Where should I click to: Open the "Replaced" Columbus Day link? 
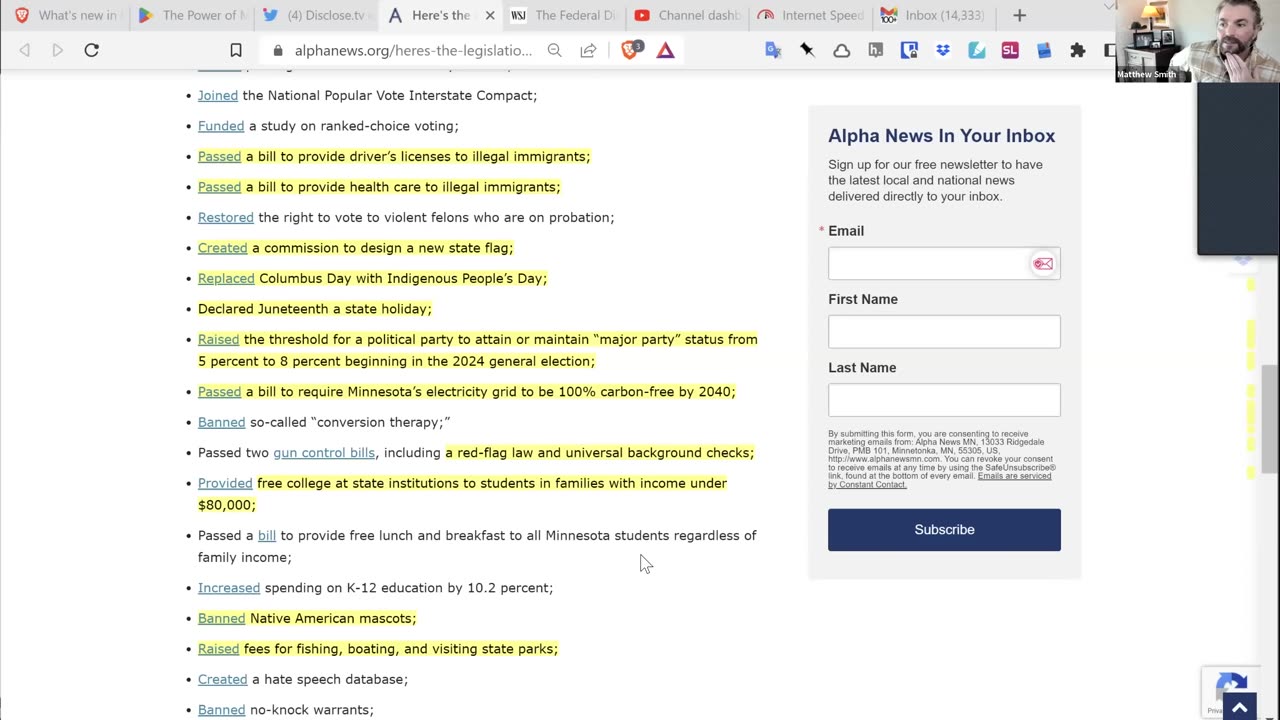point(226,279)
